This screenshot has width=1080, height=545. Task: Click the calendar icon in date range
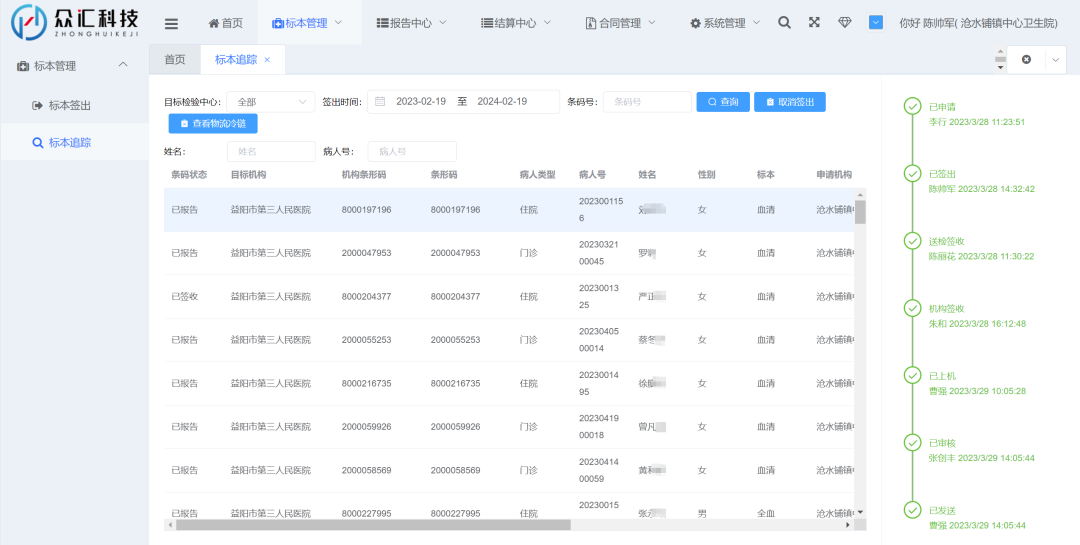pyautogui.click(x=380, y=101)
